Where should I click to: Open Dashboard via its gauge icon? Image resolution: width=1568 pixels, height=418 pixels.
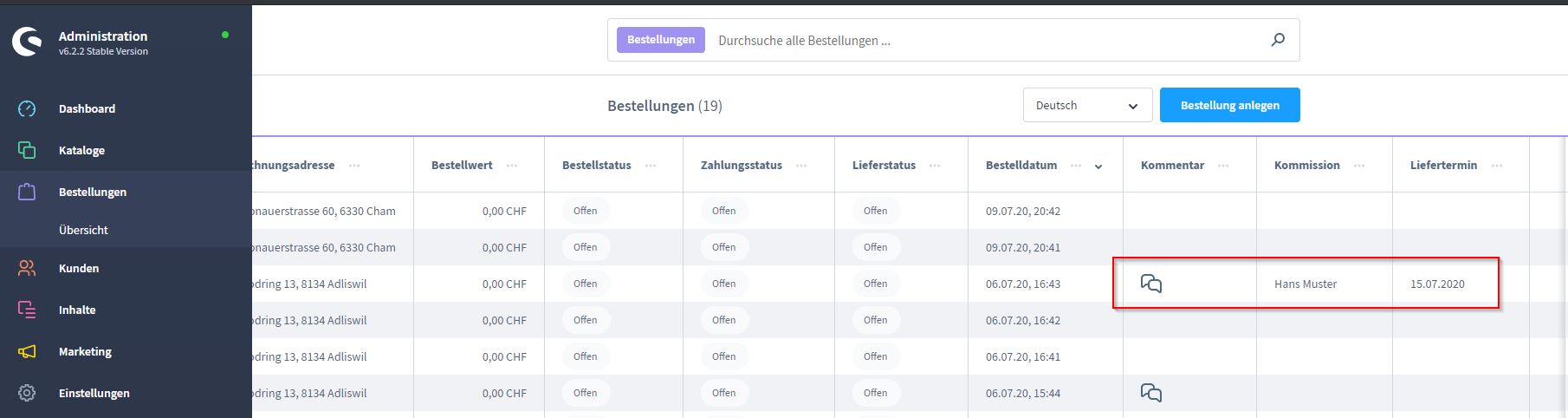coord(27,108)
